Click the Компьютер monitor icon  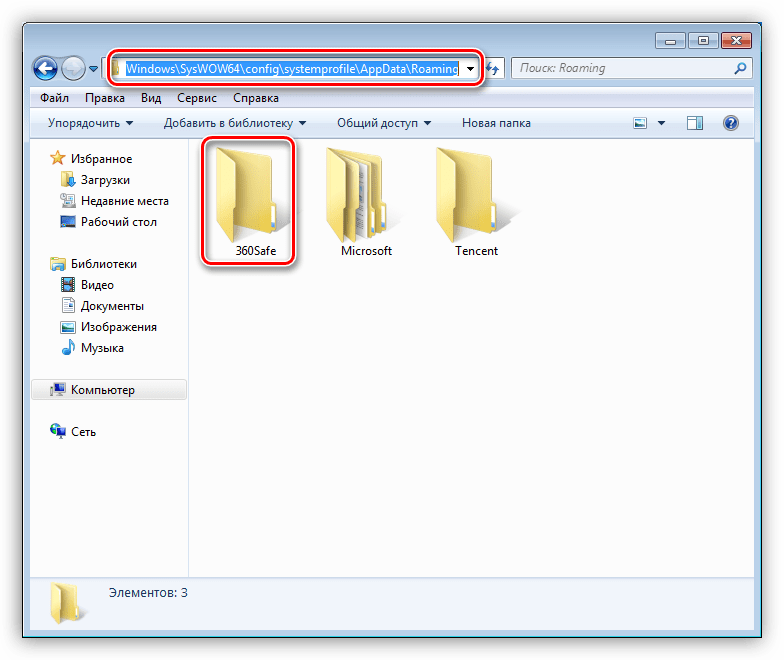[x=58, y=390]
